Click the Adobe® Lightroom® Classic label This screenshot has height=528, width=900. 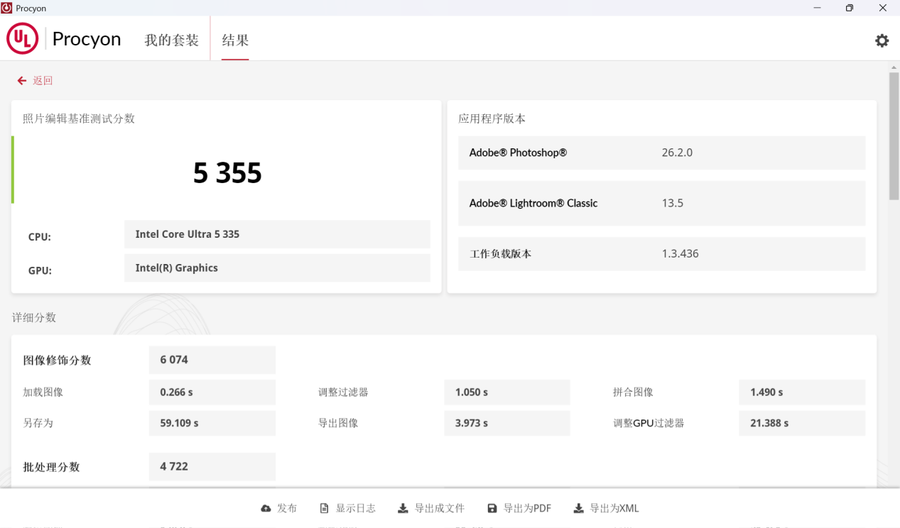pyautogui.click(x=533, y=203)
